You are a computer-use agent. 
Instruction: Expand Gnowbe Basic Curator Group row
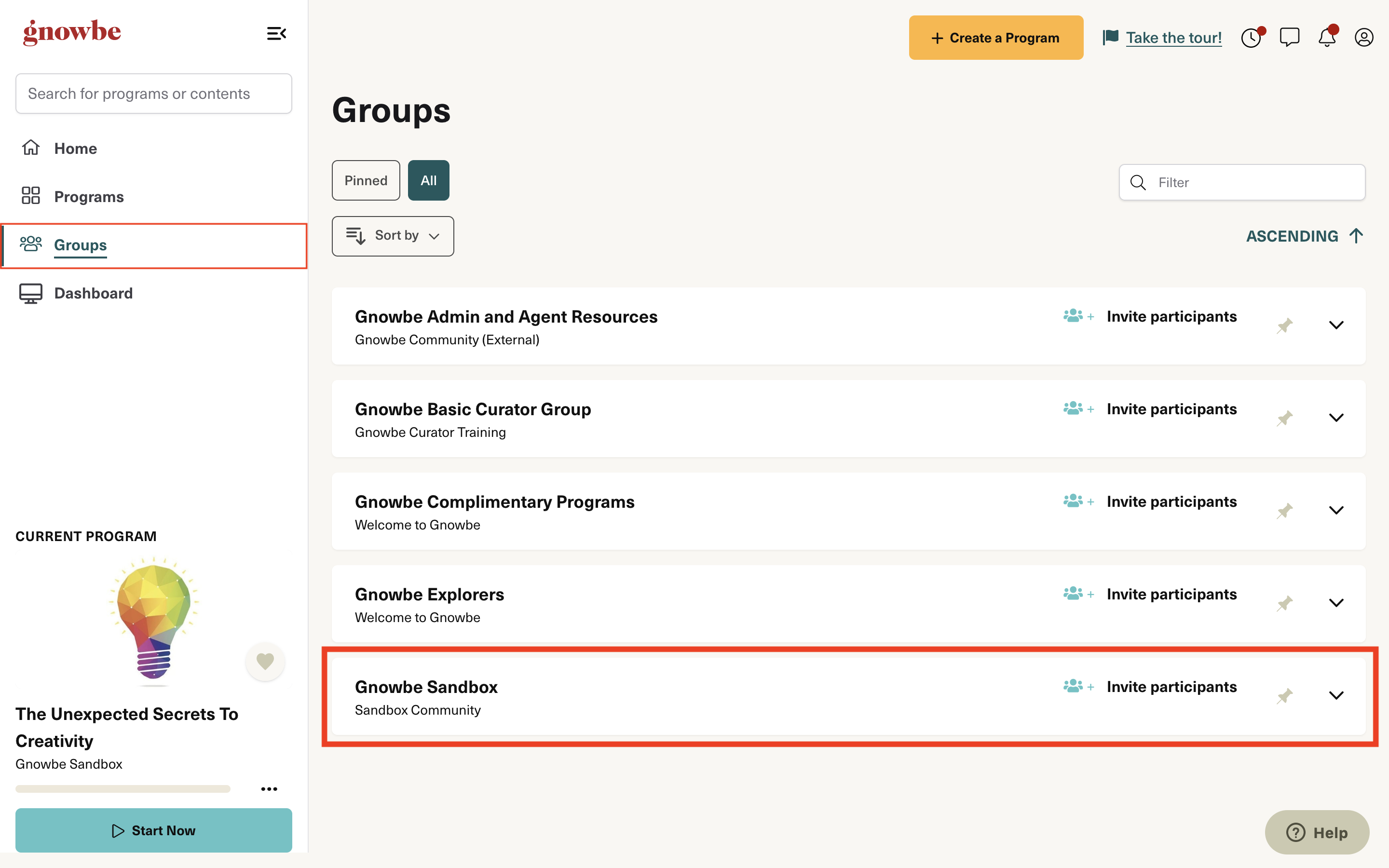(x=1336, y=418)
